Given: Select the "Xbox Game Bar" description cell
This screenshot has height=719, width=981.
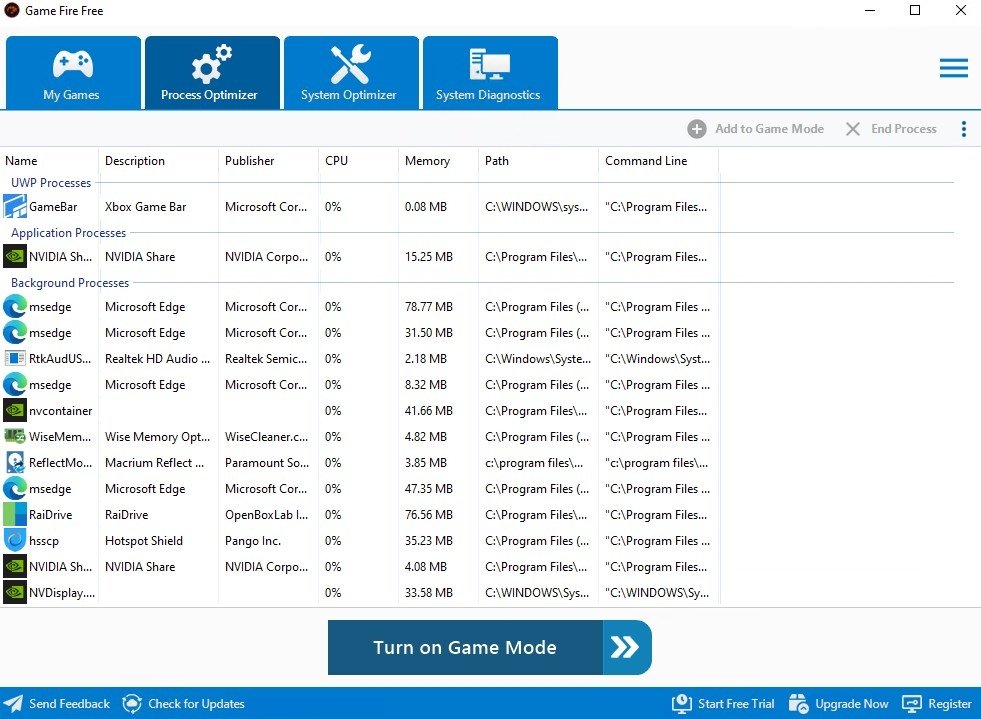Looking at the screenshot, I should tap(146, 207).
